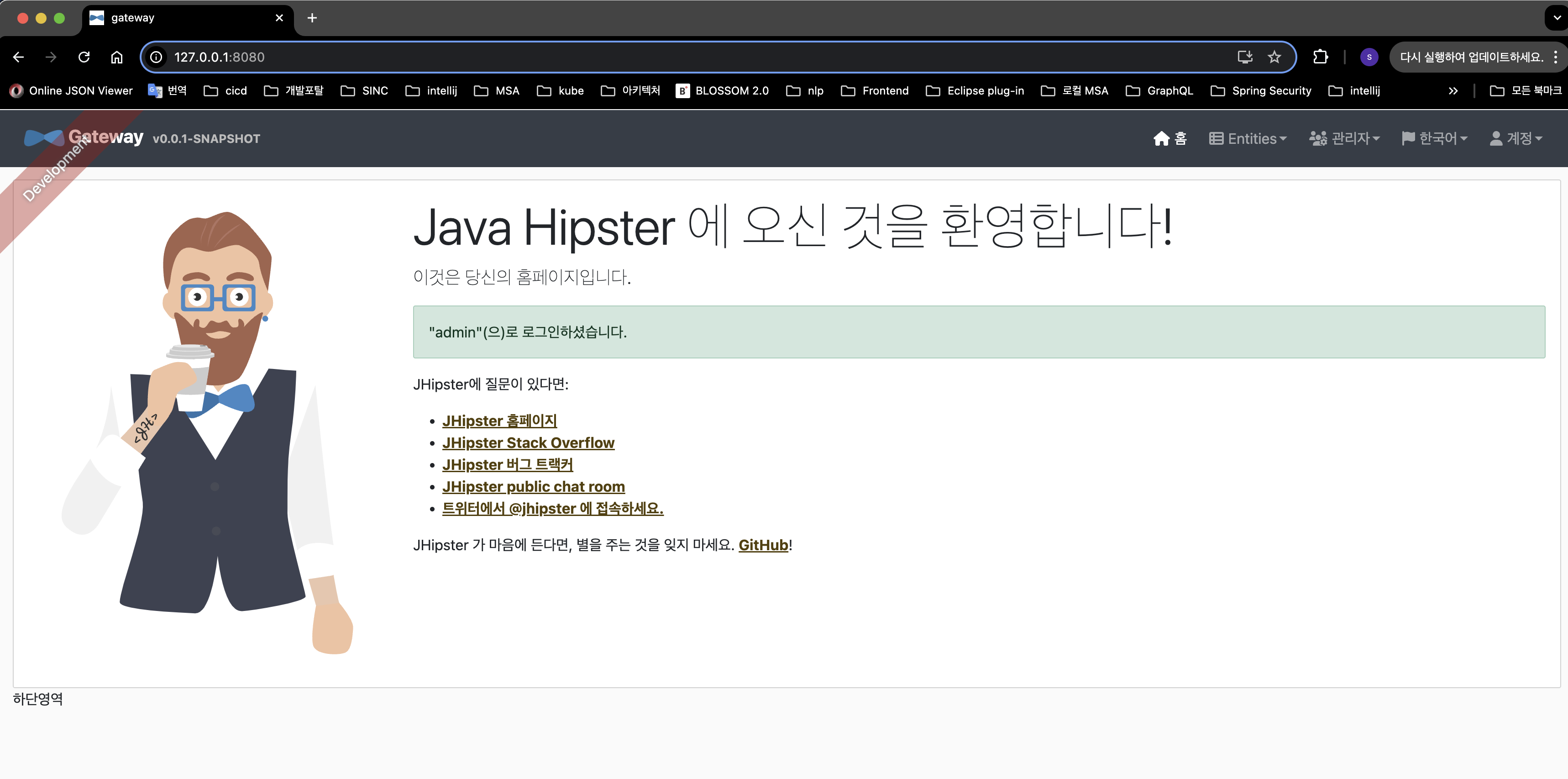Image resolution: width=1568 pixels, height=779 pixels.
Task: Click the Home (홈) house icon
Action: pos(1161,139)
